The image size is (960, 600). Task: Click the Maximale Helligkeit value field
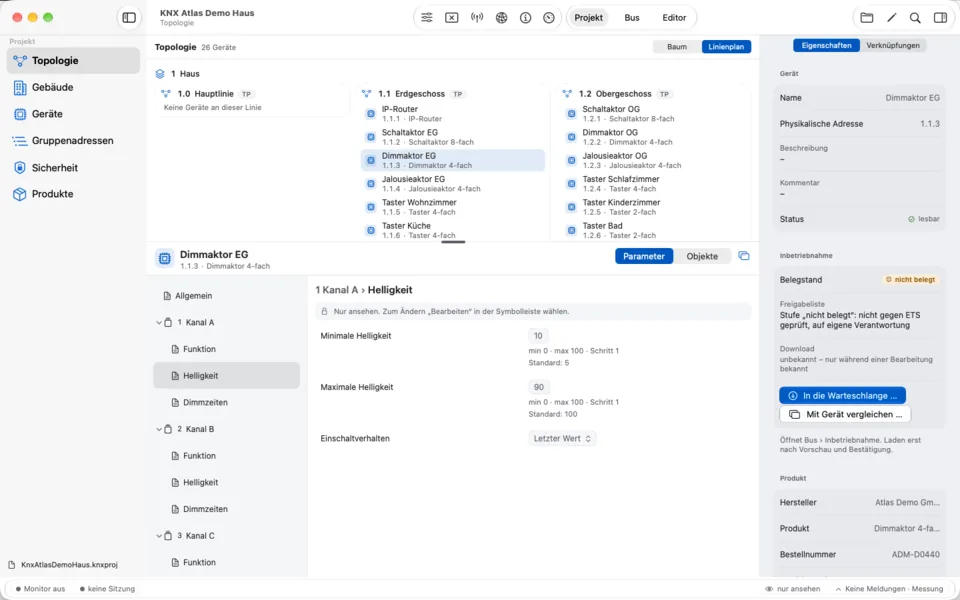(539, 388)
